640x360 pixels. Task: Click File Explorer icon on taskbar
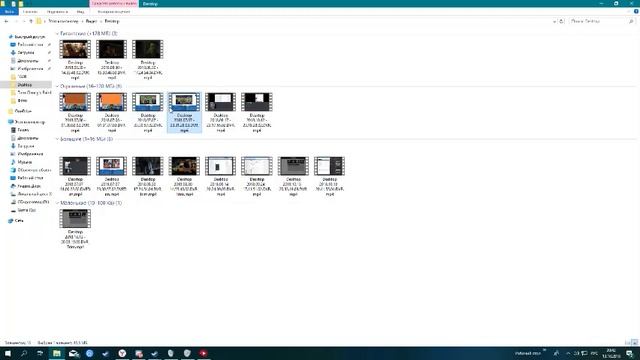tap(57, 353)
